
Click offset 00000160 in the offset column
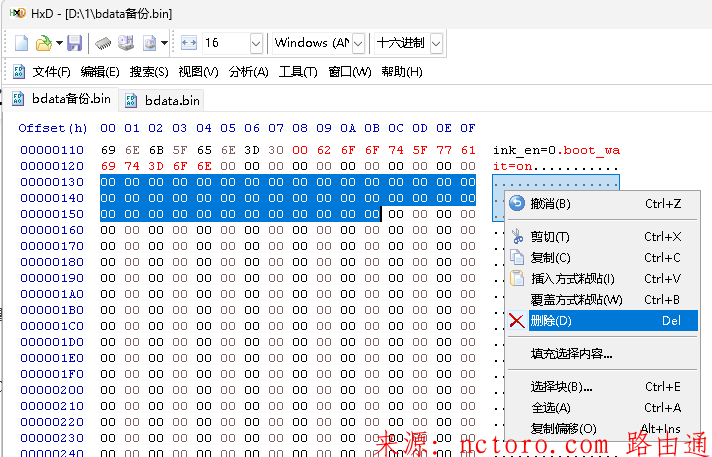point(52,230)
